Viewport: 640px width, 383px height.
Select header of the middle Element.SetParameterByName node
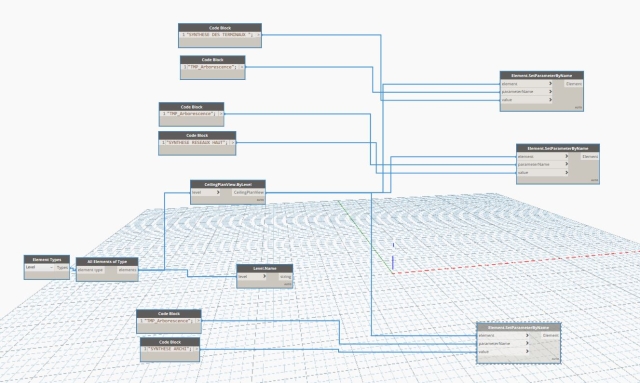tap(558, 148)
